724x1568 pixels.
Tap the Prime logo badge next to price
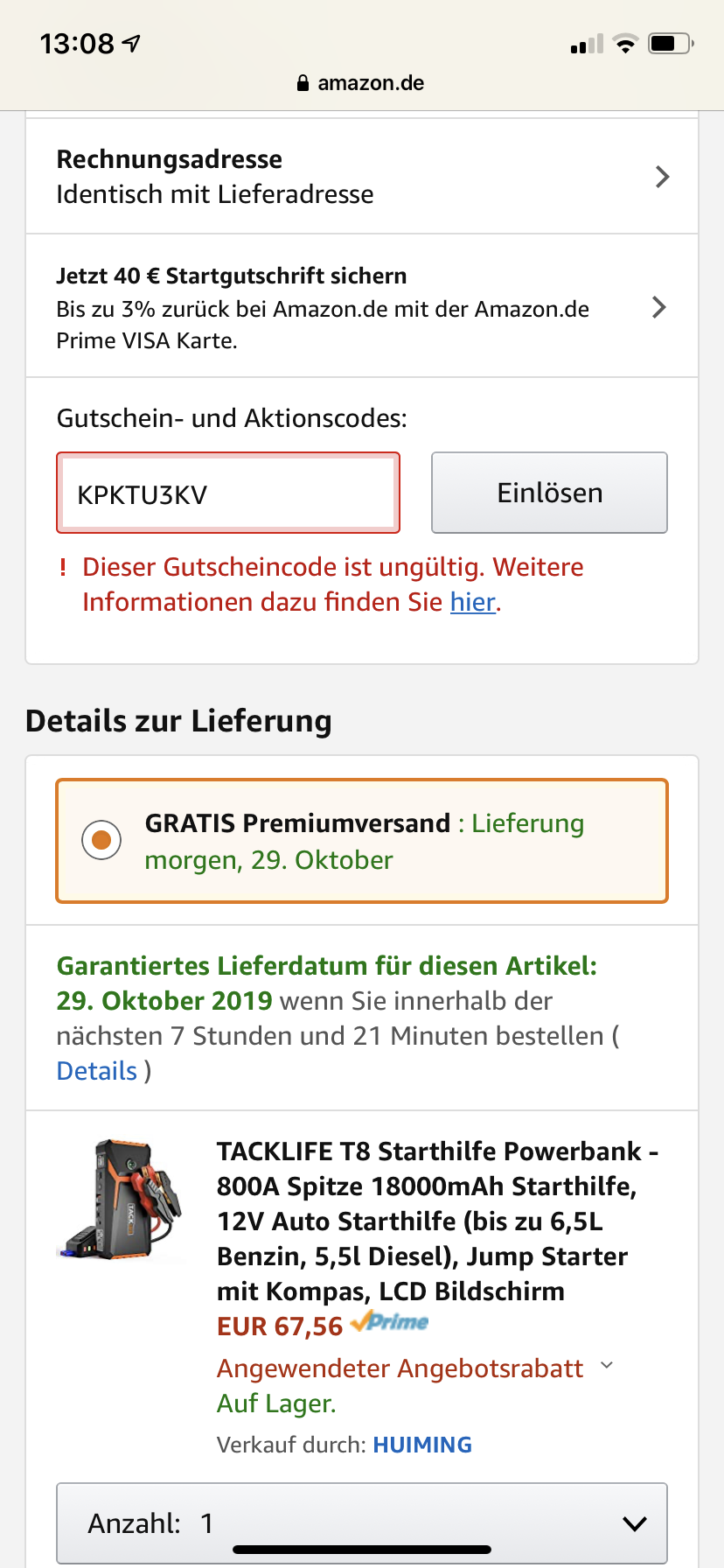[x=390, y=1322]
